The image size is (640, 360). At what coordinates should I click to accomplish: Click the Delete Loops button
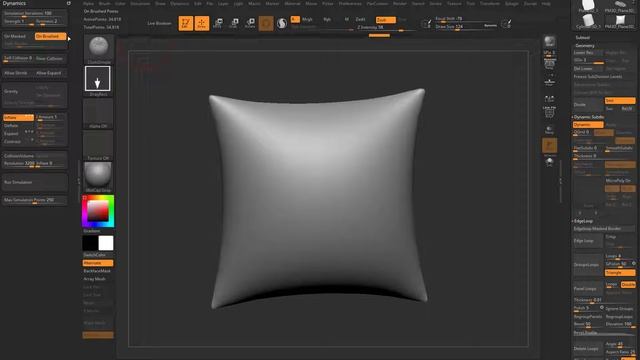(x=588, y=348)
